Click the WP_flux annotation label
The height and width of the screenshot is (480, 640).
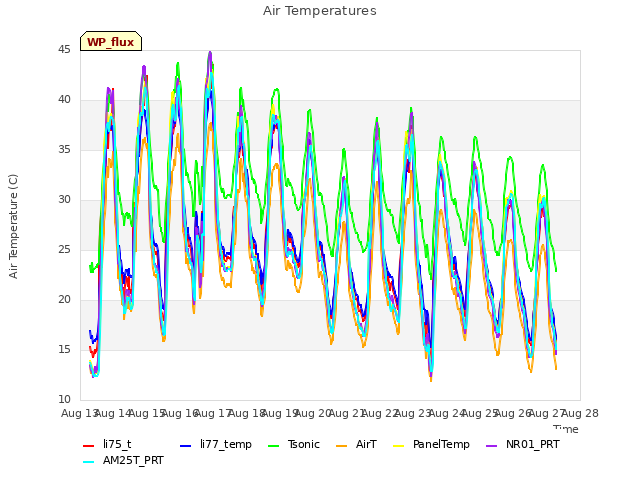(111, 42)
